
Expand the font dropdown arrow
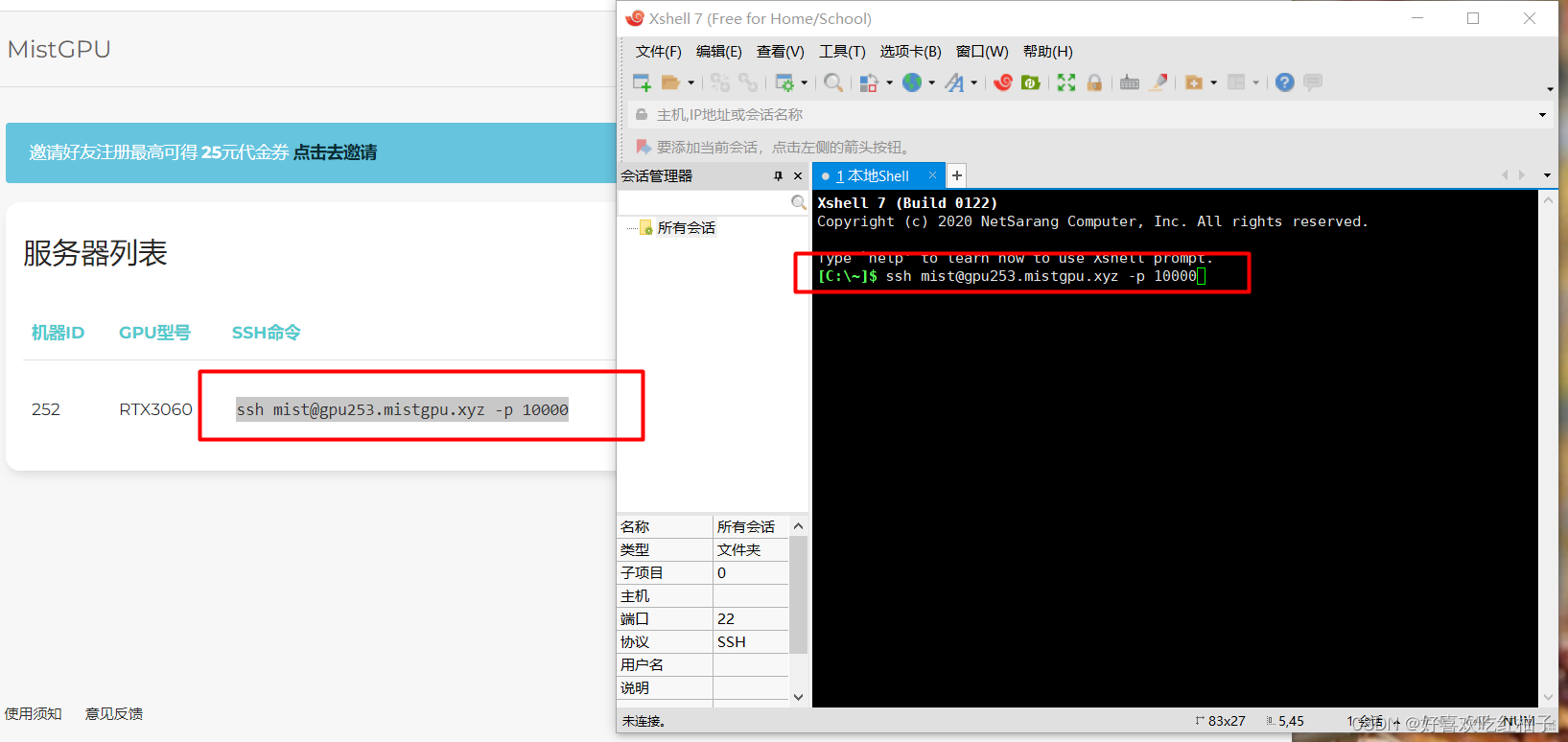(x=973, y=82)
